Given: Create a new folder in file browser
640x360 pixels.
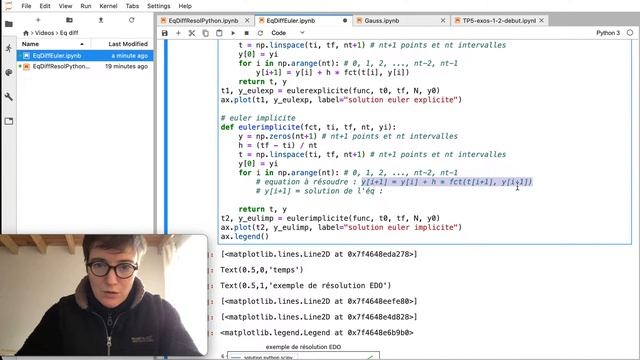Looking at the screenshot, I should (69, 20).
